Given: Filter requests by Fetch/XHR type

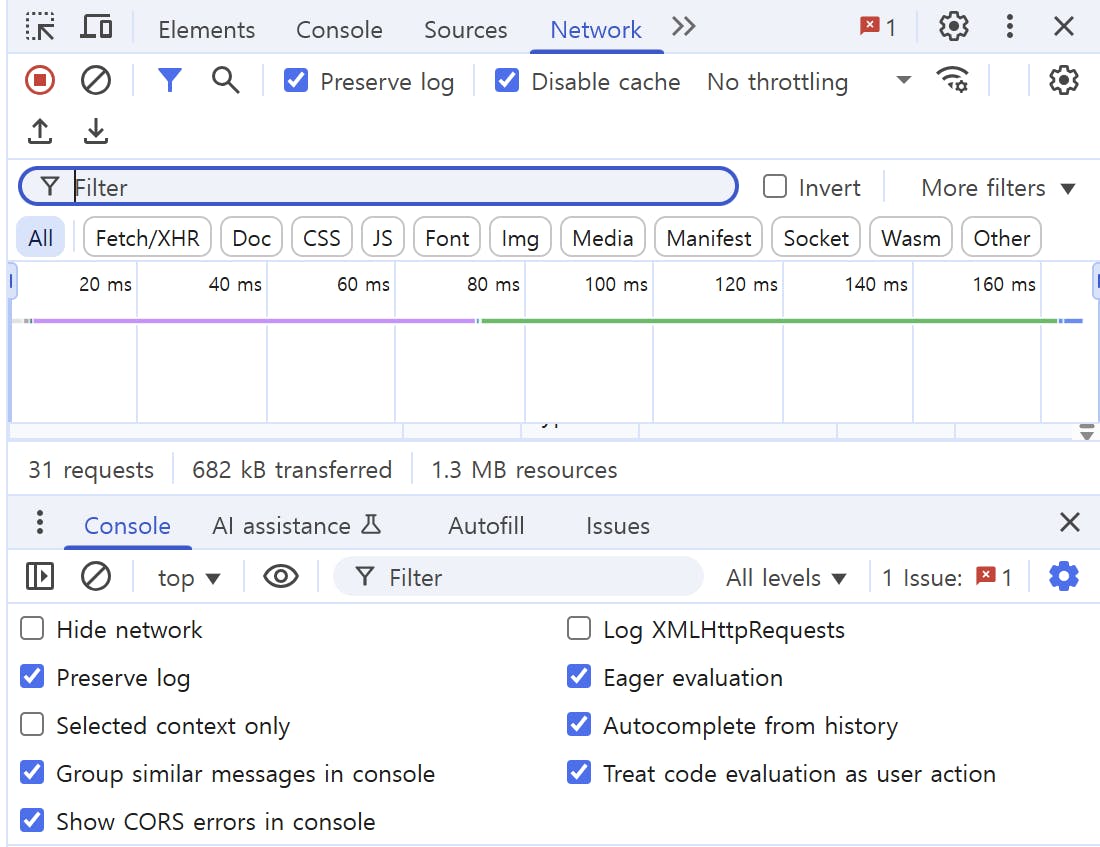Looking at the screenshot, I should point(147,238).
